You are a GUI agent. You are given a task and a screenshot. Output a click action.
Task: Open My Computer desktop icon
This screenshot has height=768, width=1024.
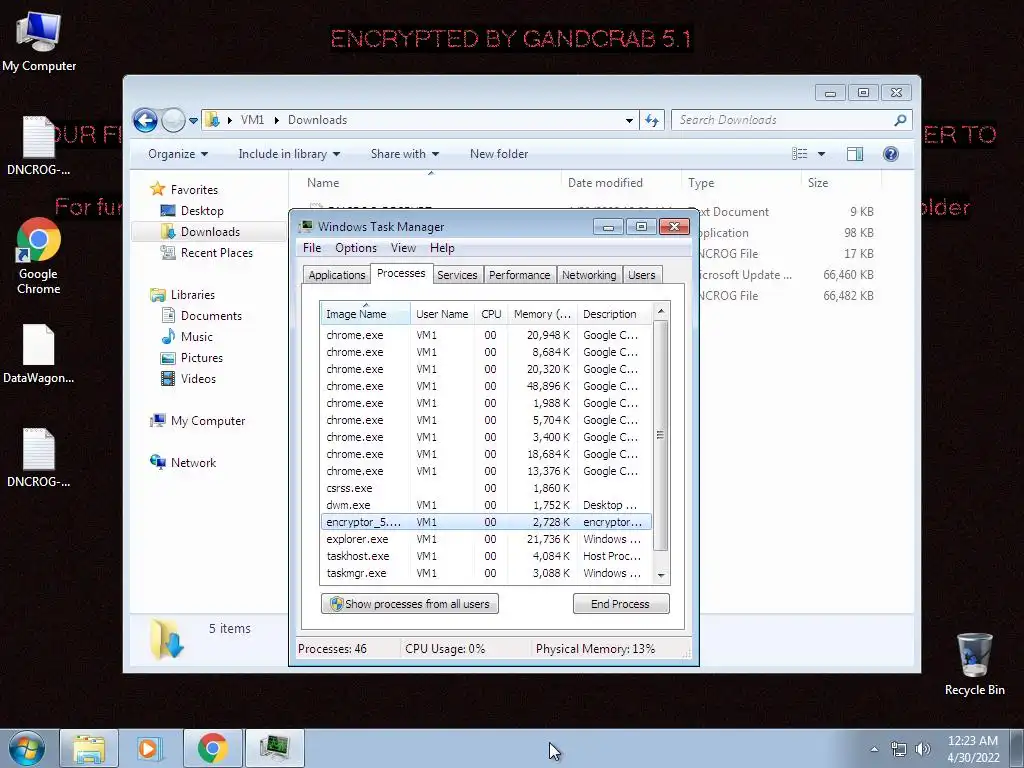pyautogui.click(x=39, y=40)
